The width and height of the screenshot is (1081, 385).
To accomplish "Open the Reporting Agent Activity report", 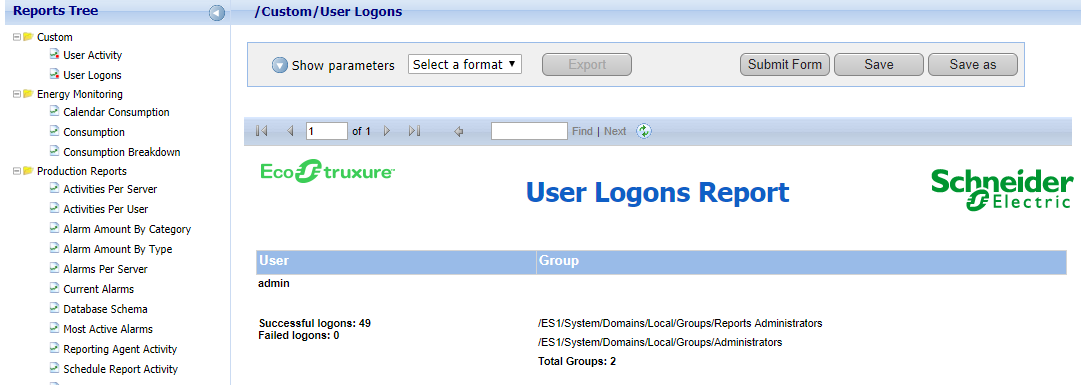I will coord(120,349).
